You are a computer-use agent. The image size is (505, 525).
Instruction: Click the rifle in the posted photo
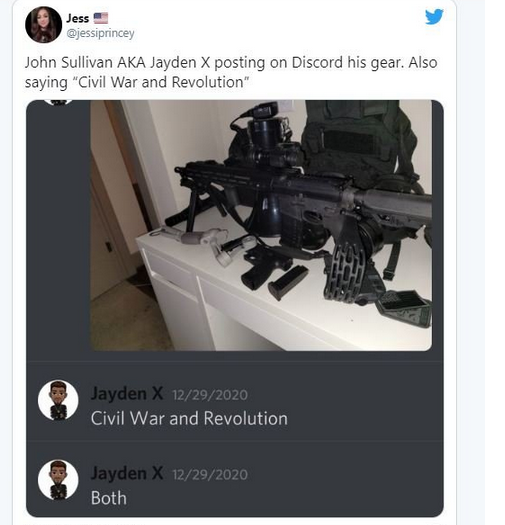[x=303, y=203]
